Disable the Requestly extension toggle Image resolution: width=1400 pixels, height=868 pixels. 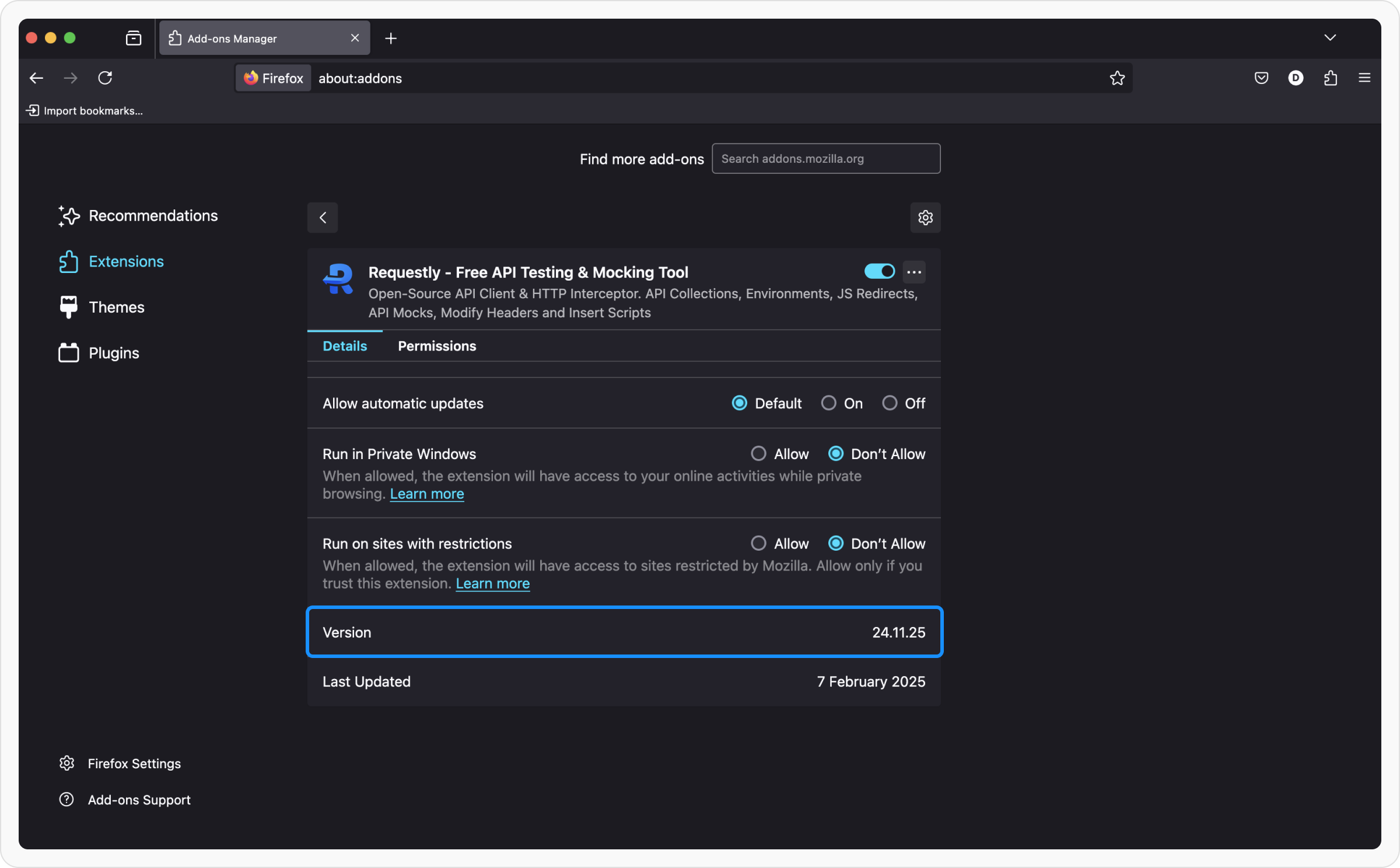(879, 271)
